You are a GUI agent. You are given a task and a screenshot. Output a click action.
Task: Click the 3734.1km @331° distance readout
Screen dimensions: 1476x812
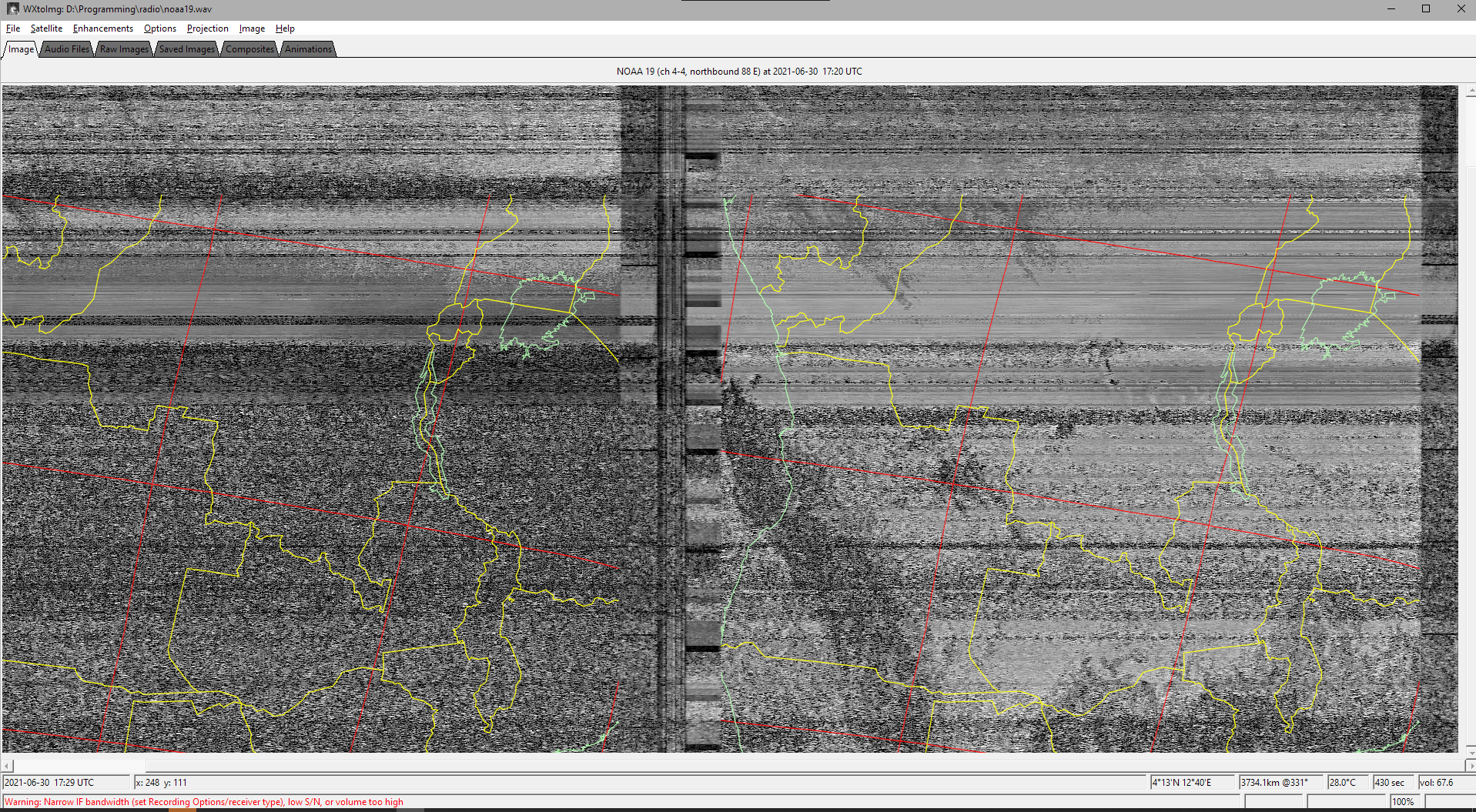point(1282,783)
